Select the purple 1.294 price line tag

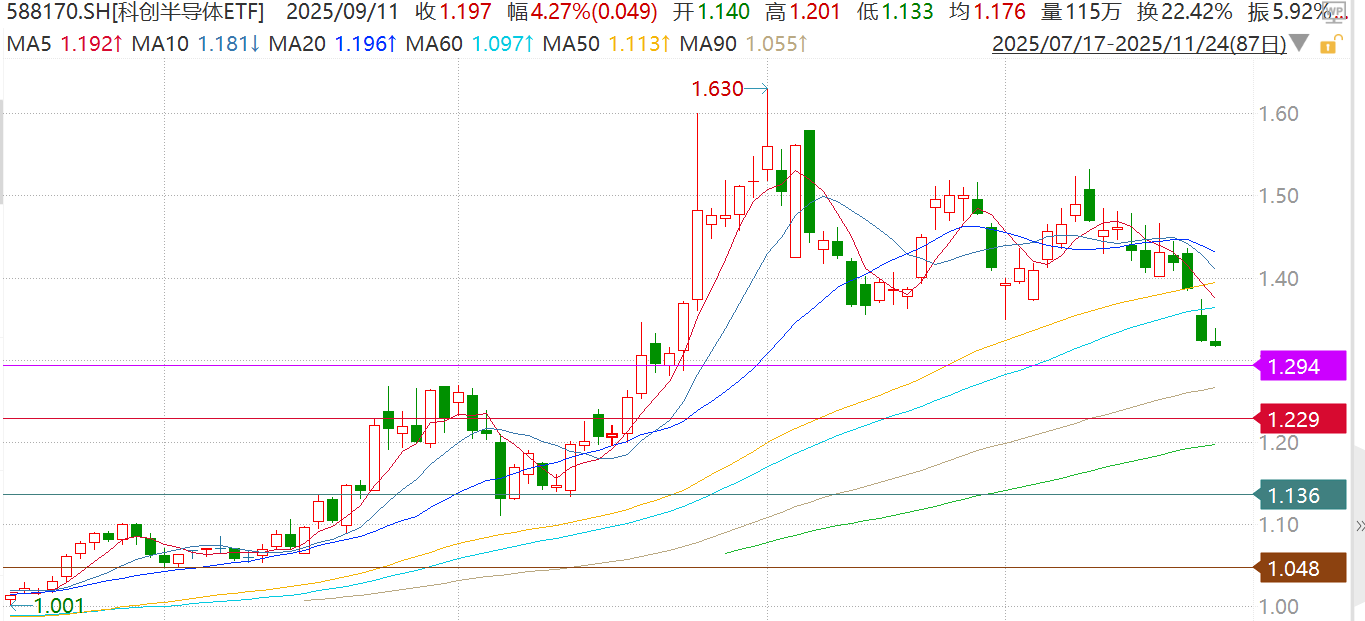pyautogui.click(x=1294, y=367)
